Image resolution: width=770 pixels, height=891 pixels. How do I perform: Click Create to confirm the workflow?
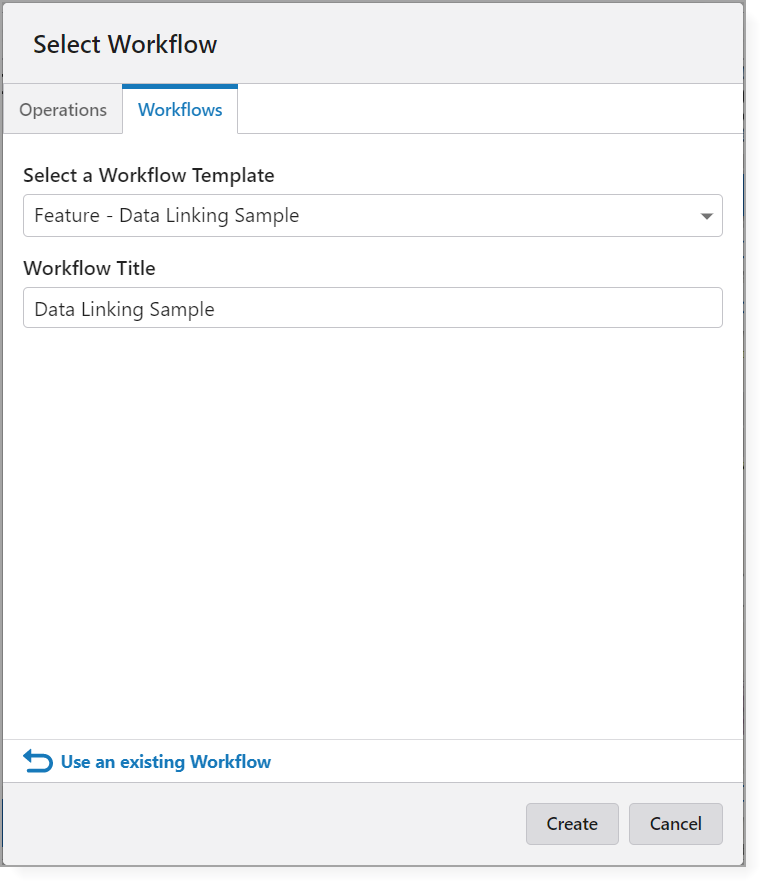coord(572,824)
